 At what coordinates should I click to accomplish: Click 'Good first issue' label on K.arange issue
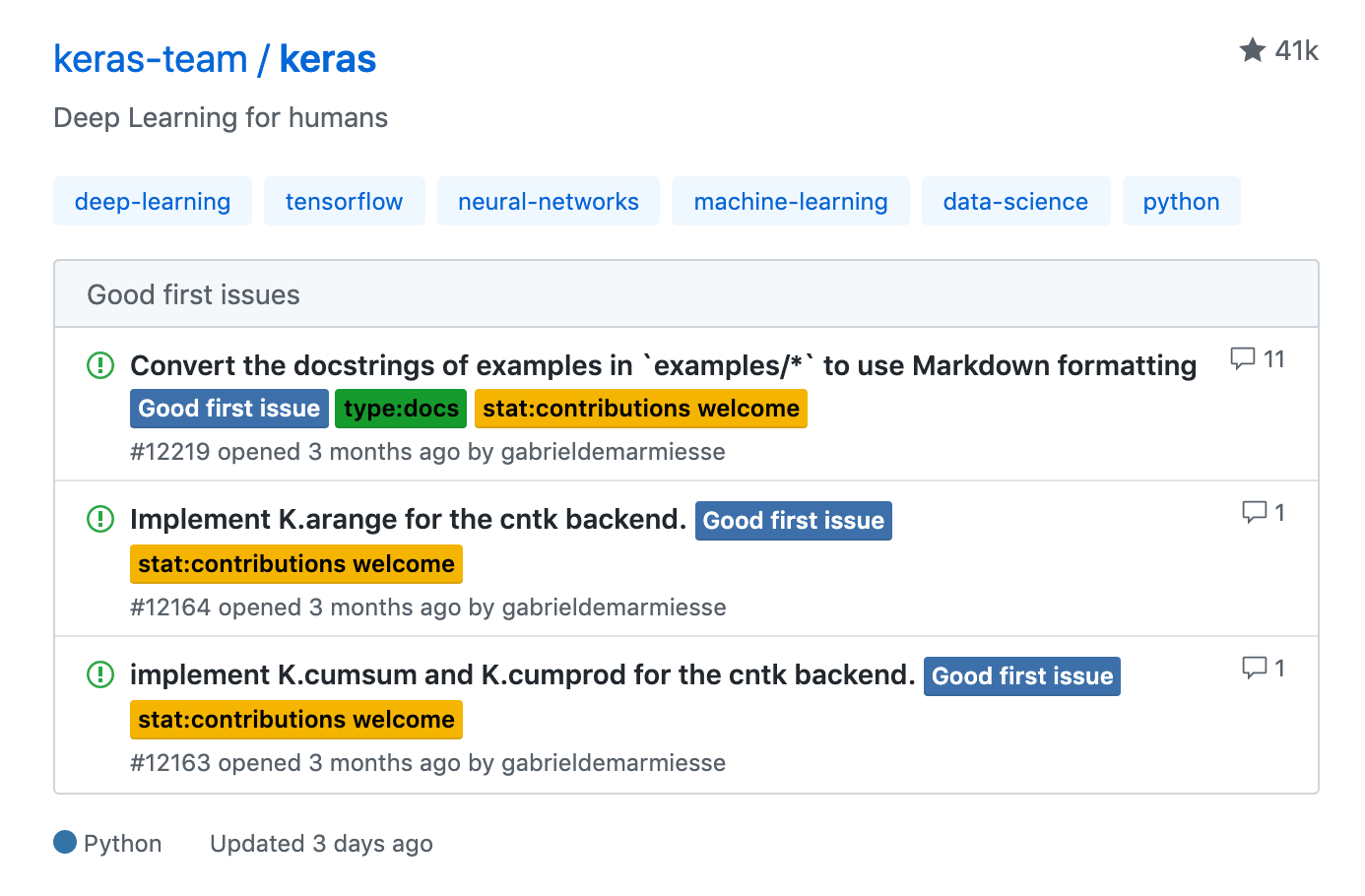click(x=794, y=521)
